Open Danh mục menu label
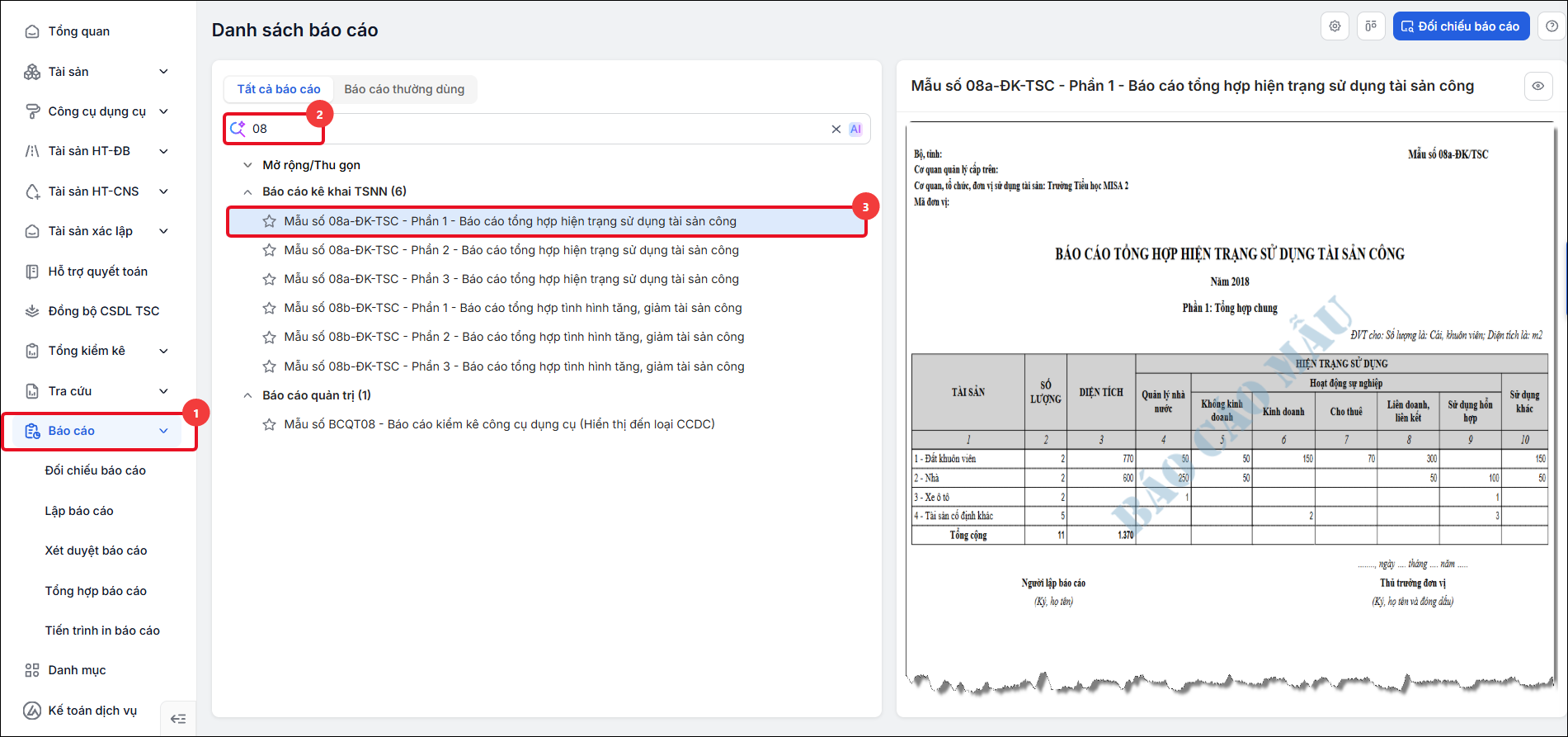This screenshot has width=1568, height=737. 77,670
